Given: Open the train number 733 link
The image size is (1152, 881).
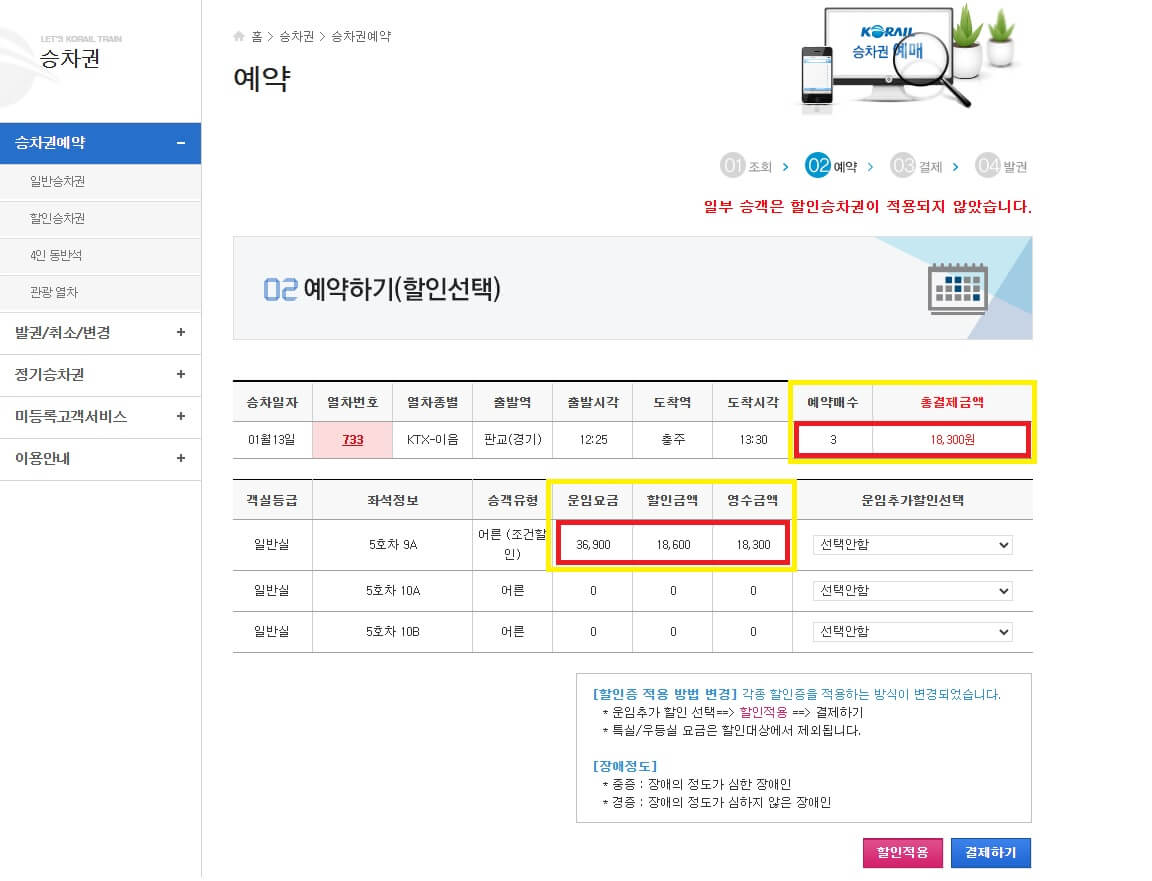Looking at the screenshot, I should pos(352,439).
